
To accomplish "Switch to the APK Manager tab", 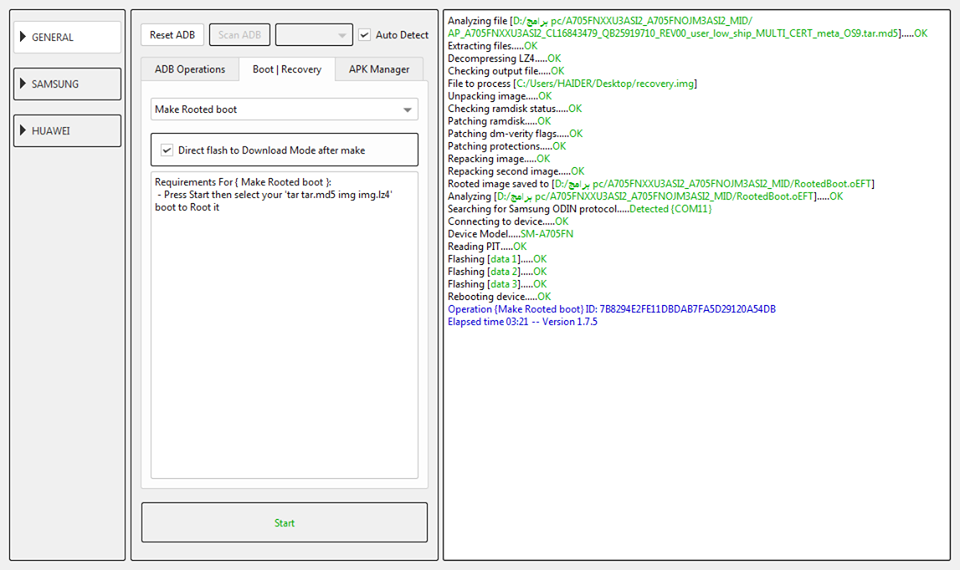I will point(379,69).
